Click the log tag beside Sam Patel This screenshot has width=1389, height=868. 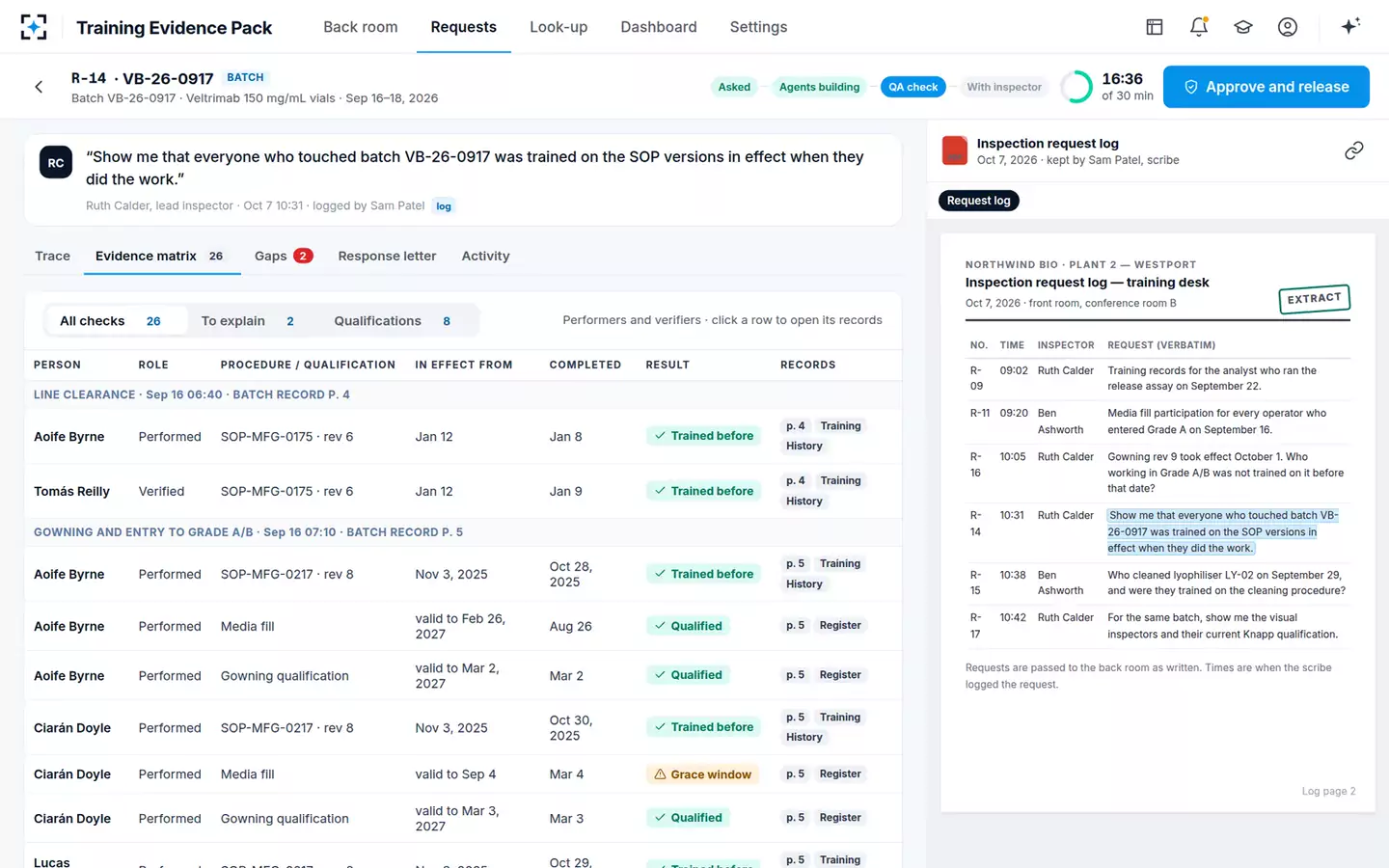pyautogui.click(x=444, y=206)
